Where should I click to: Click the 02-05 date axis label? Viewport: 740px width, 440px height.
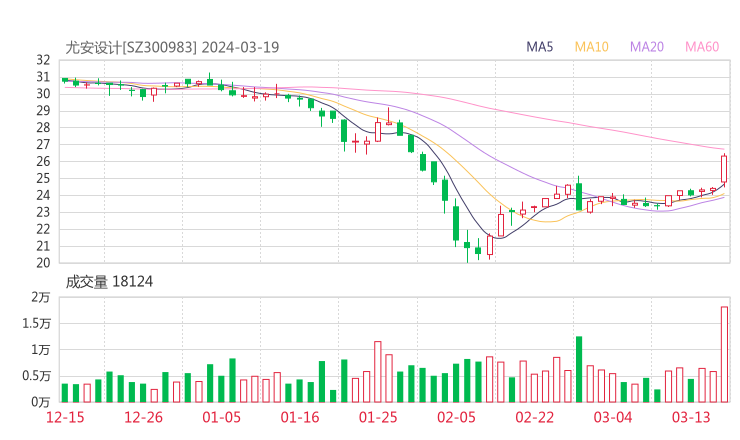click(456, 417)
